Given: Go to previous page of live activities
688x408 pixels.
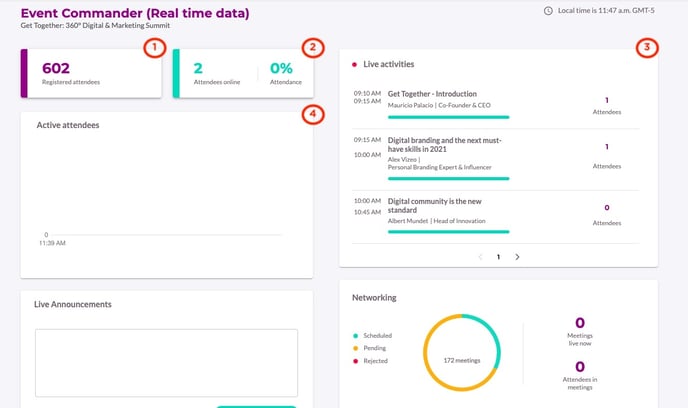Looking at the screenshot, I should coord(480,257).
